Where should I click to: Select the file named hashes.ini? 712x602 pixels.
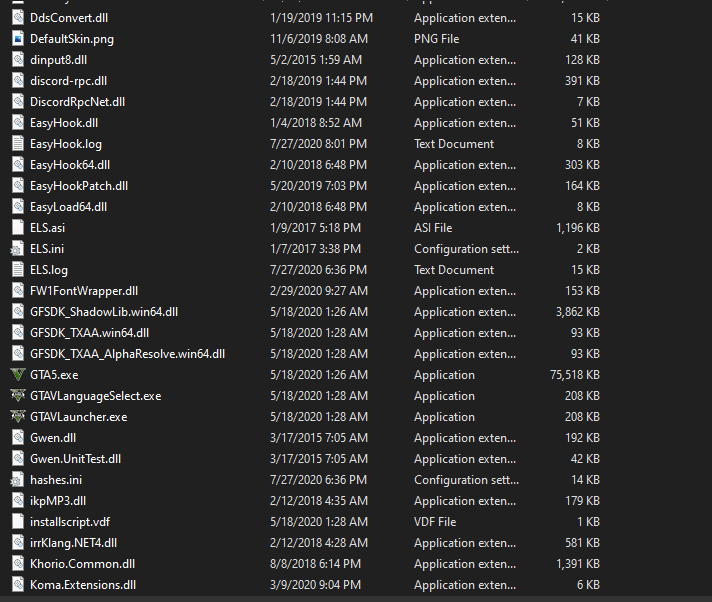56,480
